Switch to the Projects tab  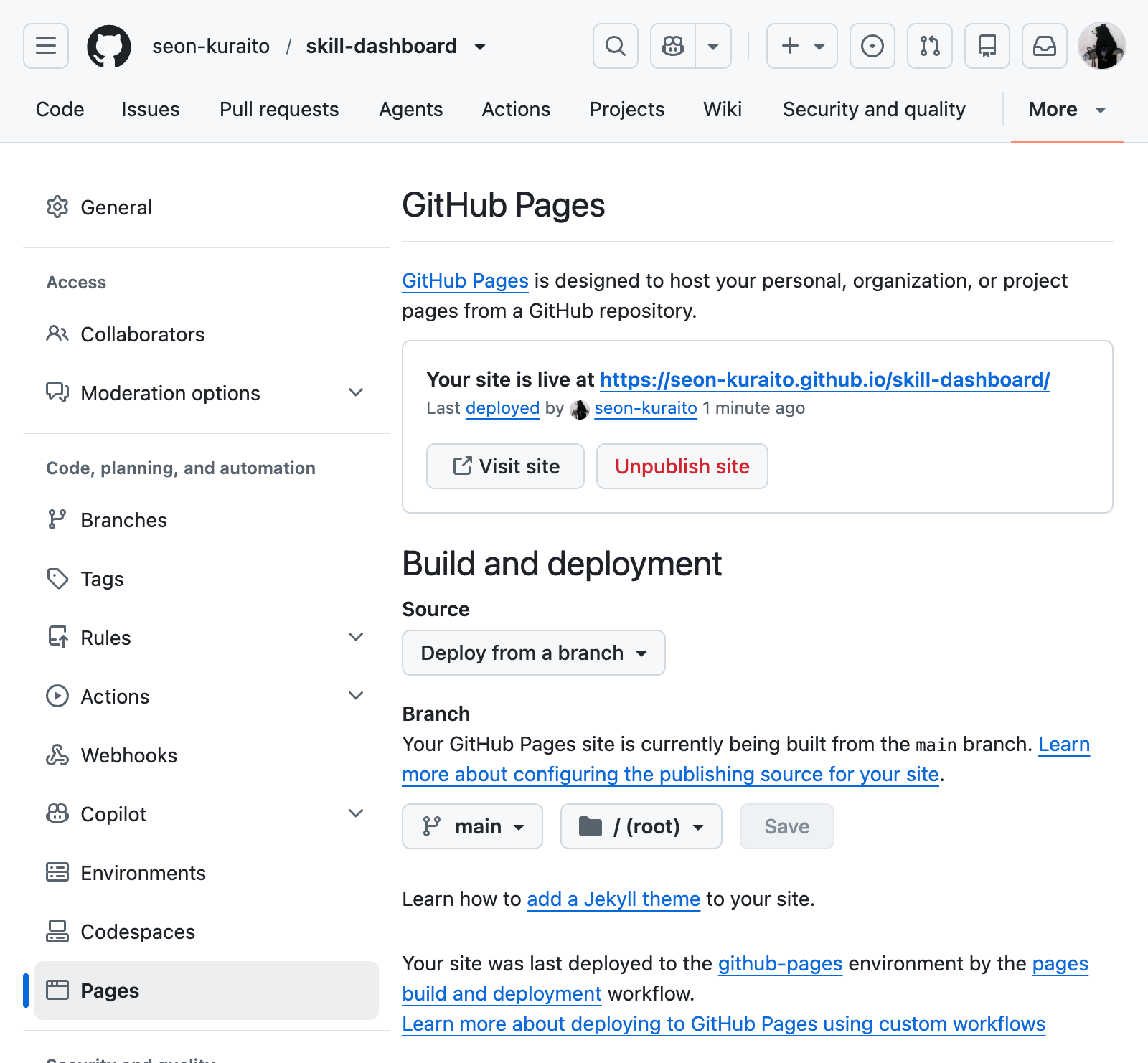click(627, 109)
